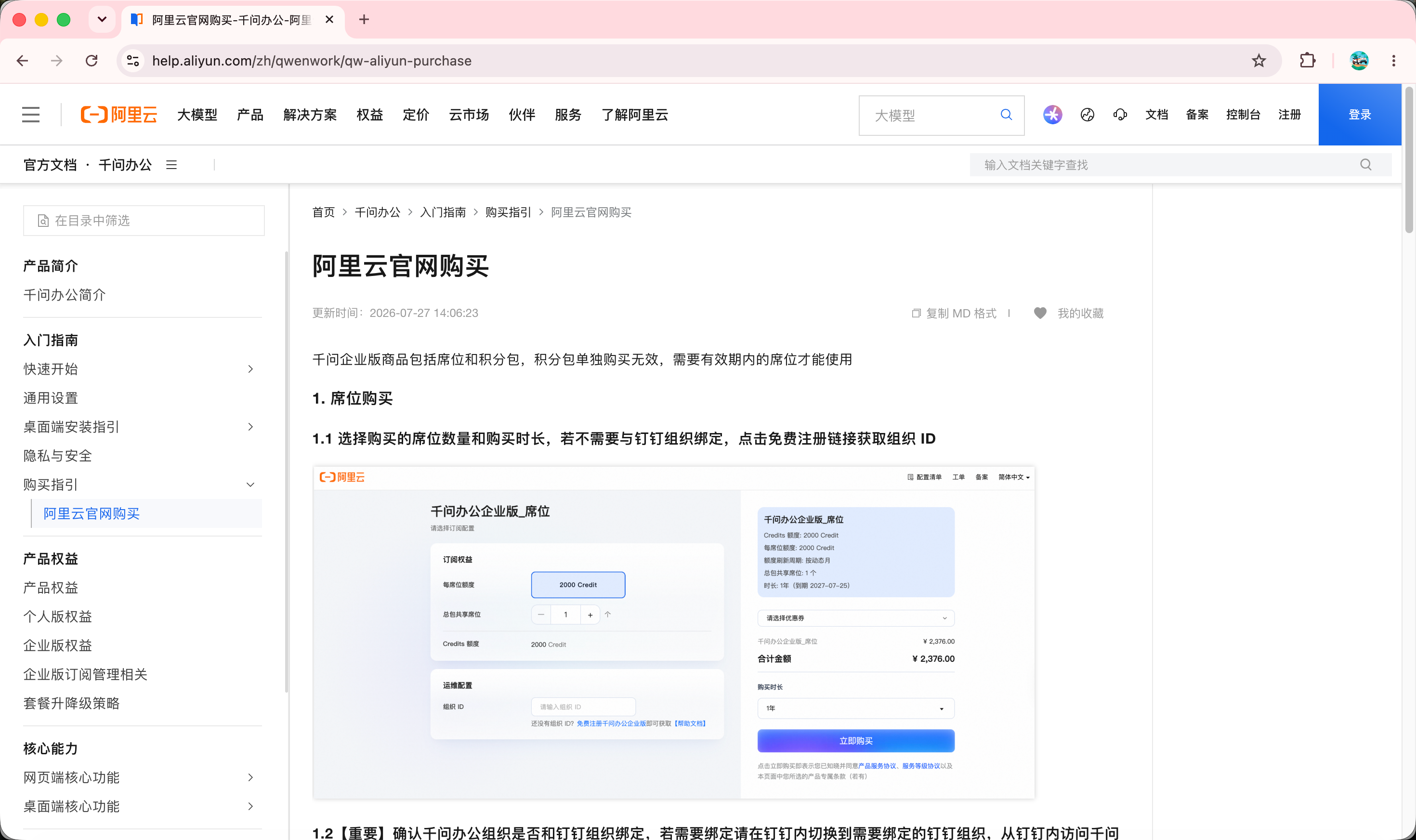This screenshot has width=1416, height=840.
Task: Open 企业版订阅管理相关 in the sidebar
Action: click(x=85, y=674)
